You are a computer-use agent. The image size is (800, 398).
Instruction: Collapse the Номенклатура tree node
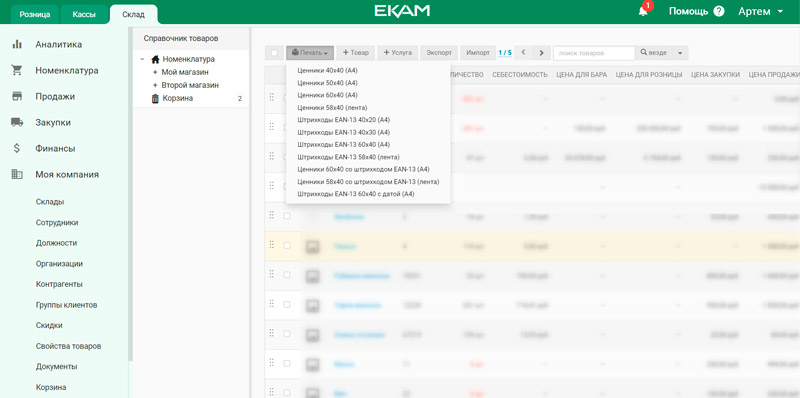pyautogui.click(x=142, y=59)
